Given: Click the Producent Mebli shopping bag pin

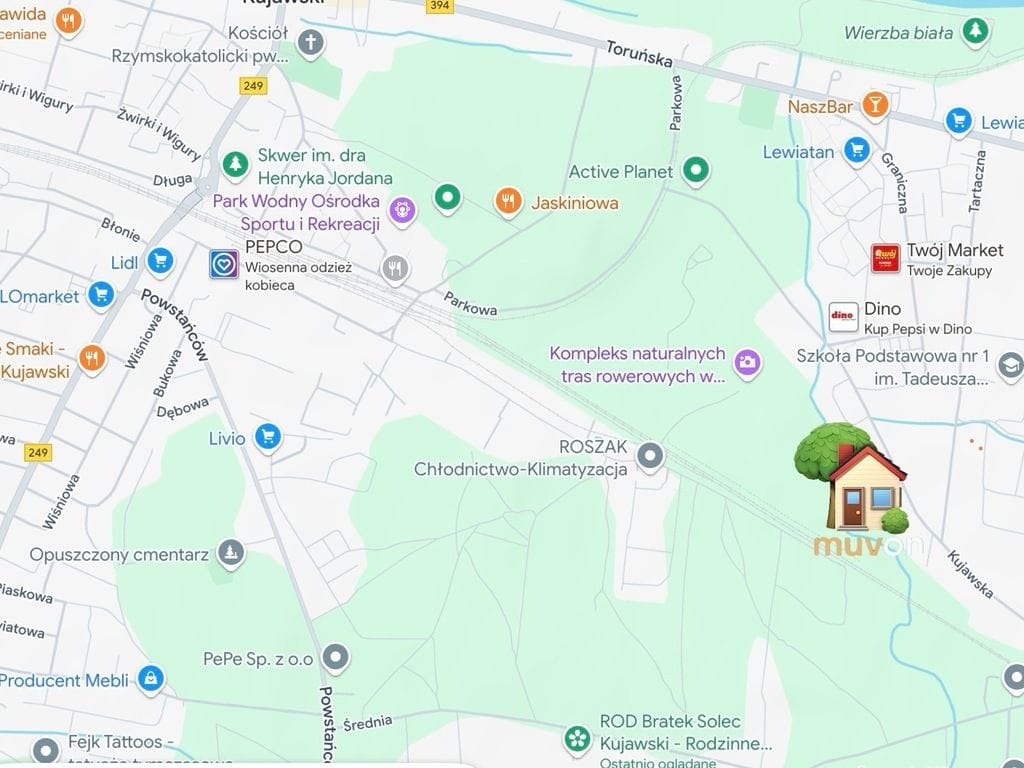Looking at the screenshot, I should 151,679.
